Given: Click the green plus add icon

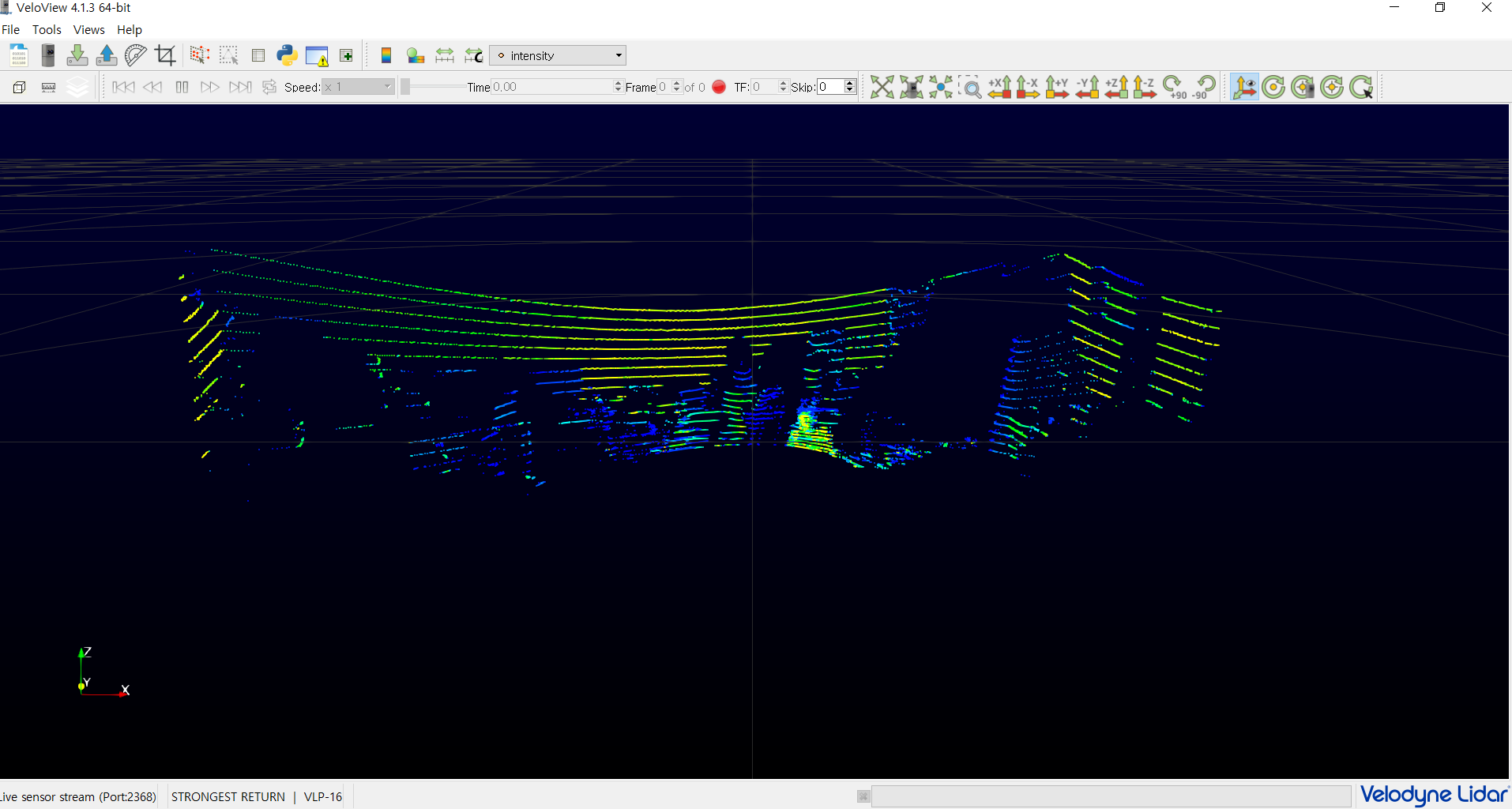Looking at the screenshot, I should pos(346,55).
